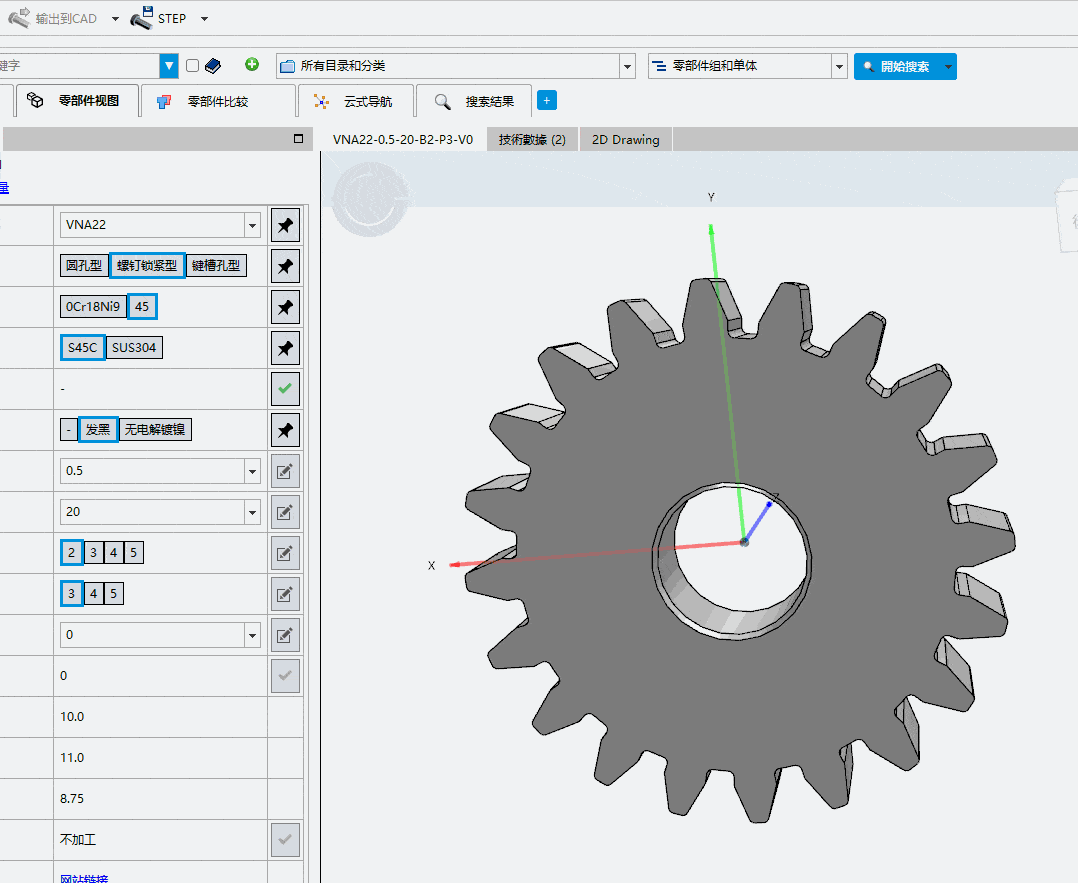Viewport: 1078px width, 883px height.
Task: Click the cloud navigation network icon
Action: [321, 102]
